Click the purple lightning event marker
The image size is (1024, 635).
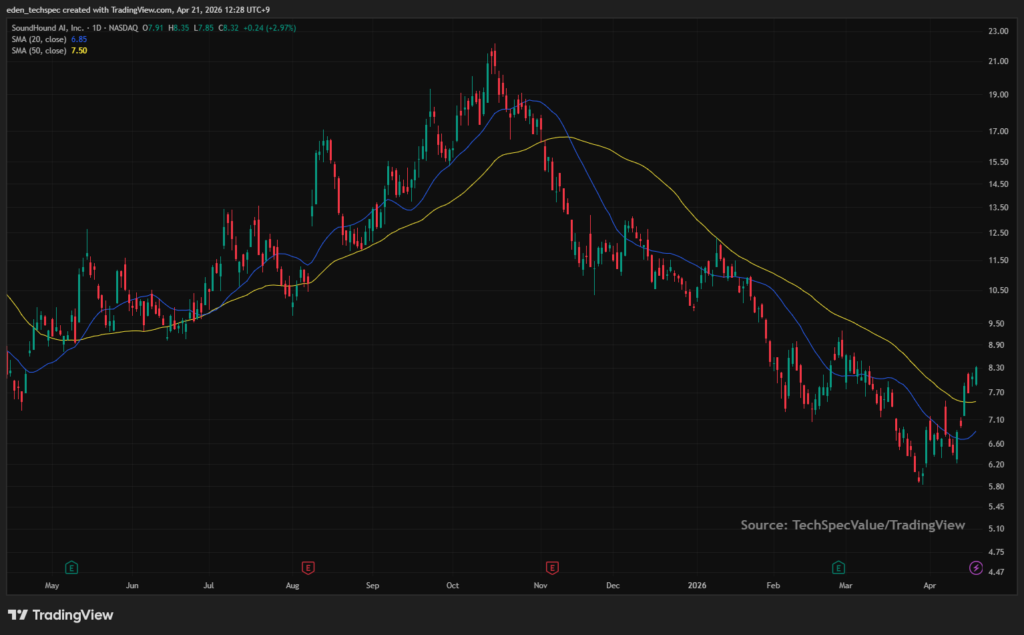[976, 567]
